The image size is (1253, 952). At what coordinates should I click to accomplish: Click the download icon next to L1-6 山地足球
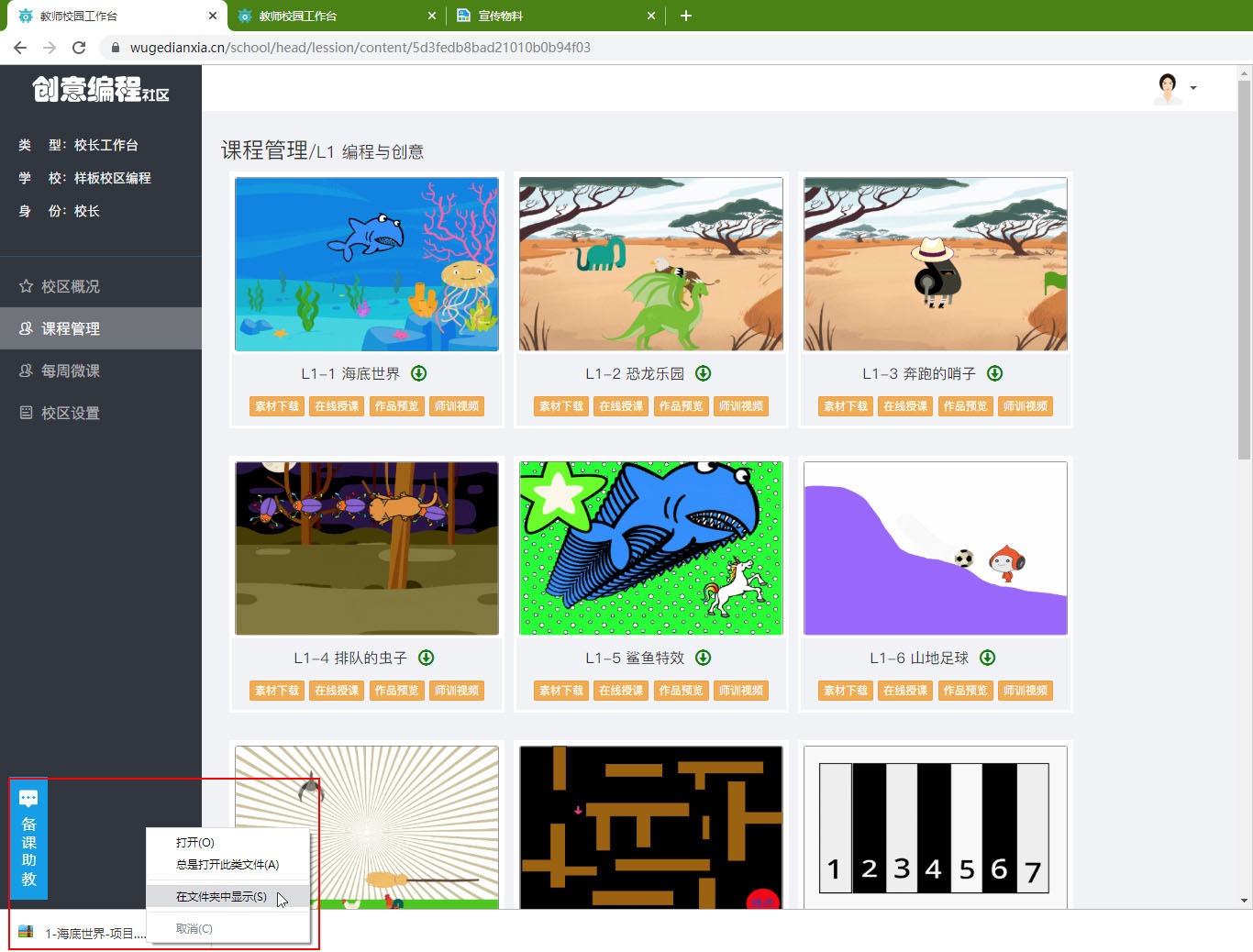click(988, 658)
